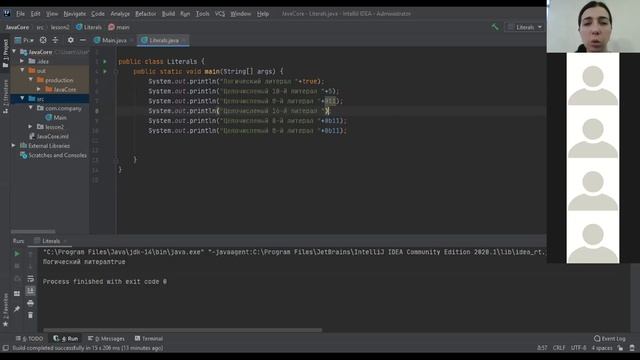Screen dimensions: 640x360
Task: Click UTF-8 encoding in status bar
Action: [578, 348]
